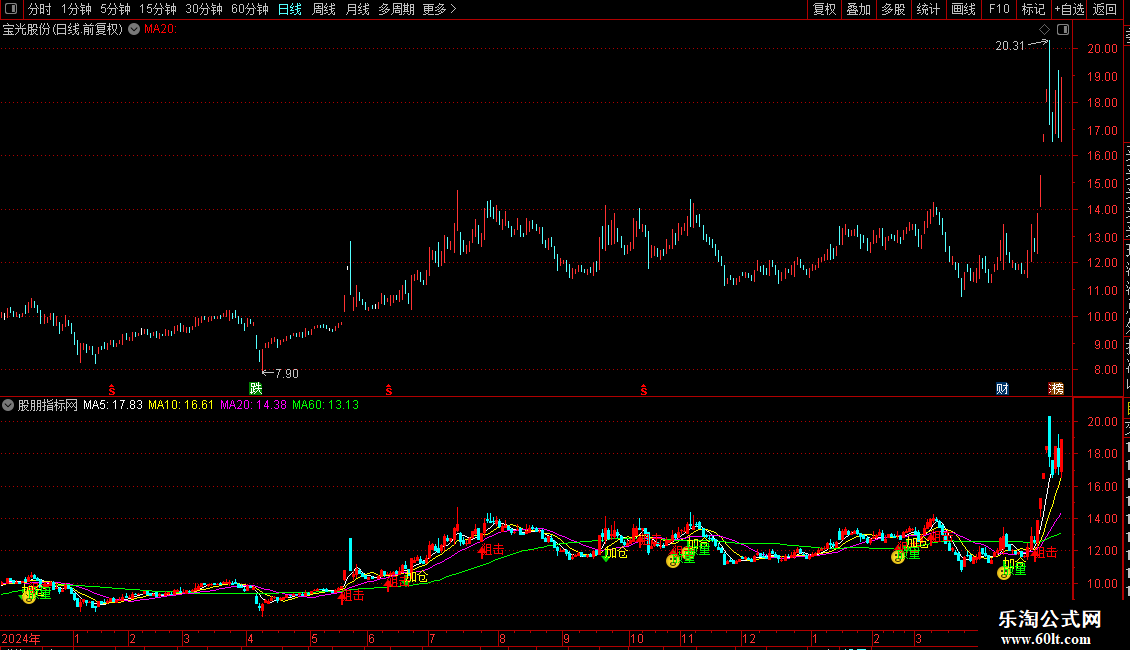Open dropdown beside 股朋指标网 indicator name
This screenshot has height=650, width=1130.
tap(8, 405)
